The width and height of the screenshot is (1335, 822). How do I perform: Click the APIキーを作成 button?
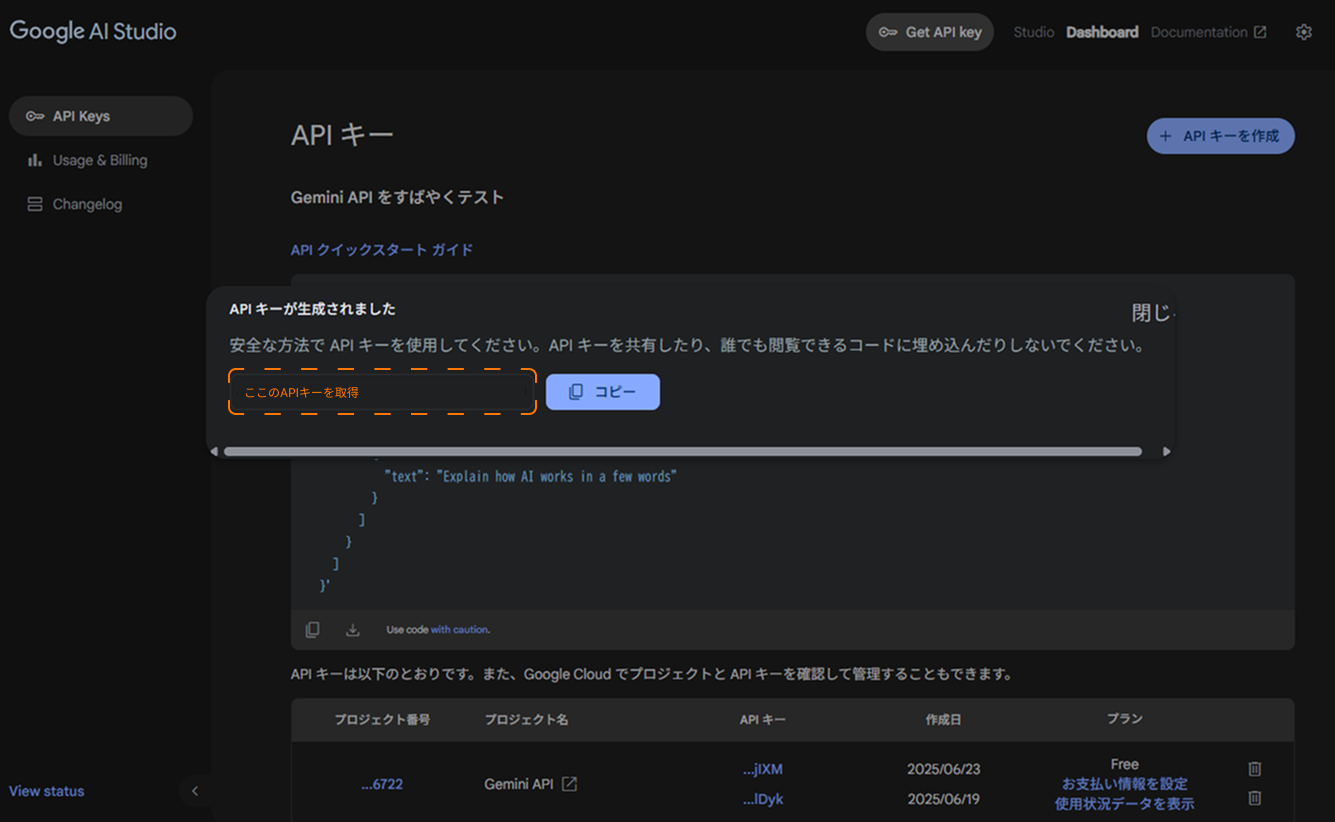pos(1220,136)
